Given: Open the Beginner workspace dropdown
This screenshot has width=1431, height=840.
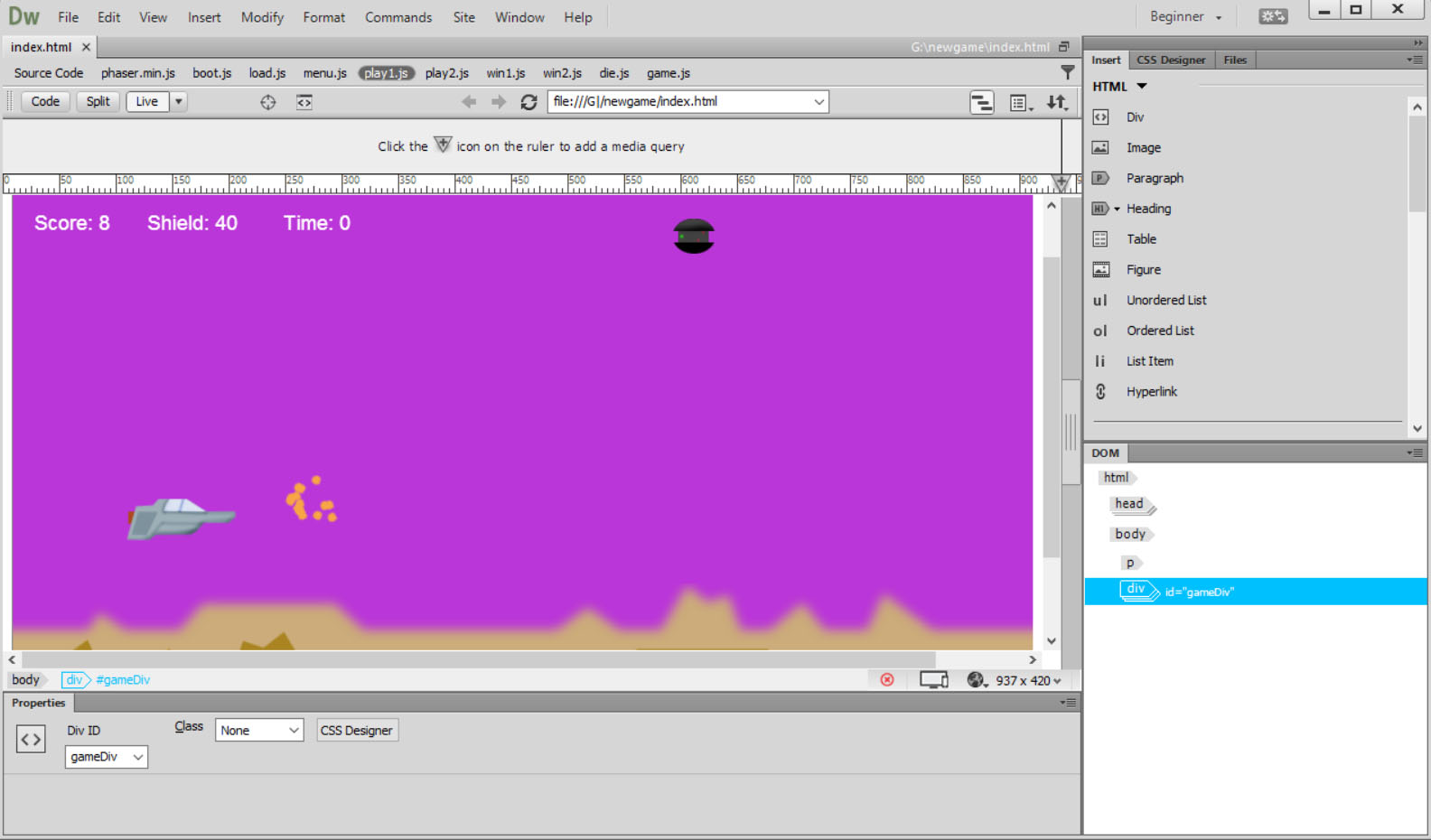Looking at the screenshot, I should 1185,16.
